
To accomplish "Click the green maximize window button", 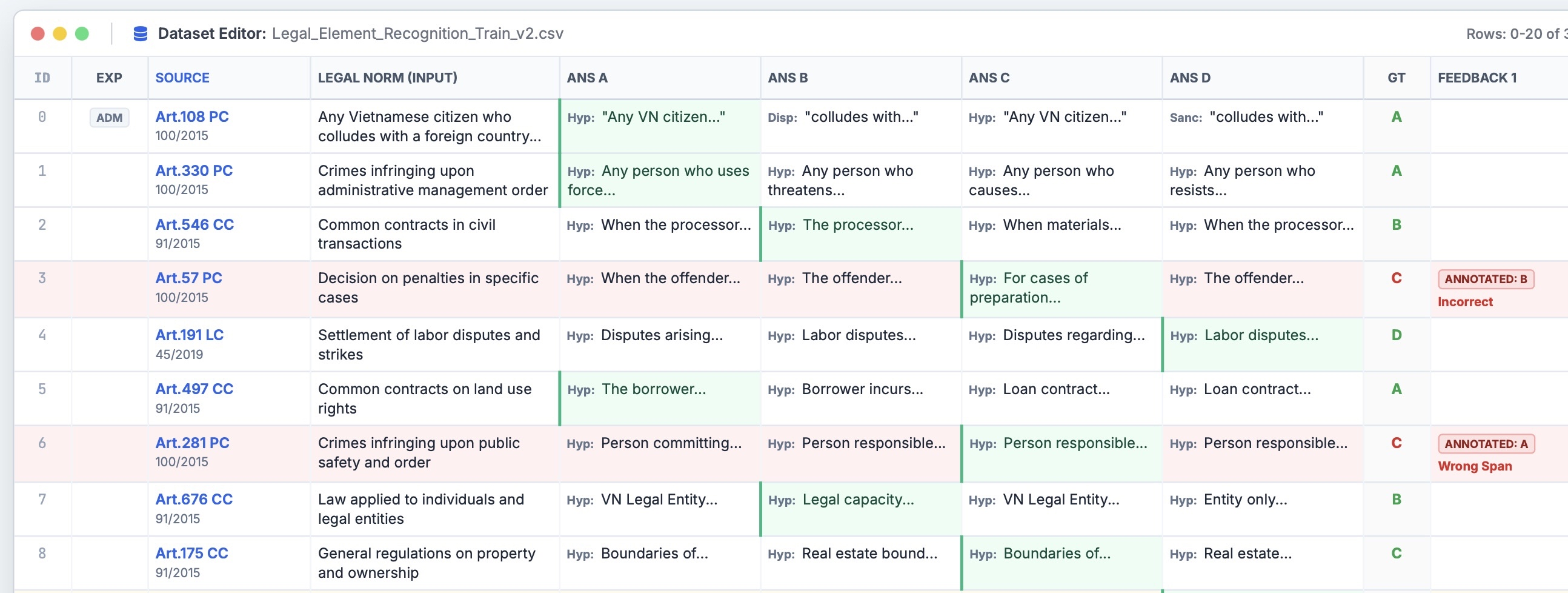I will (82, 33).
